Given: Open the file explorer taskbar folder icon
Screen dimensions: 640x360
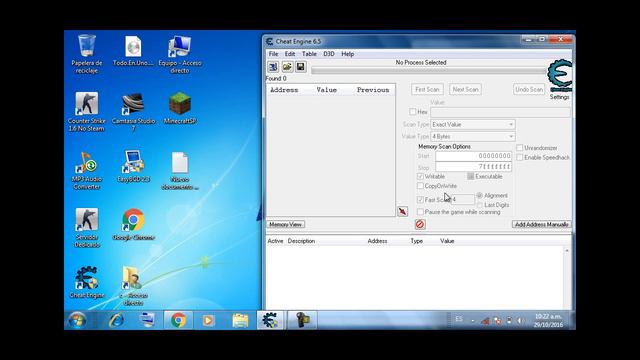Looking at the screenshot, I should [240, 320].
